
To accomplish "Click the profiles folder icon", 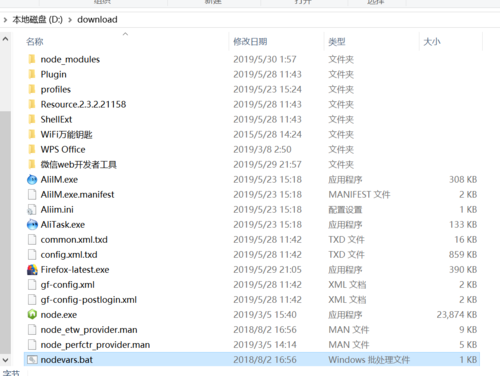I will (32, 89).
